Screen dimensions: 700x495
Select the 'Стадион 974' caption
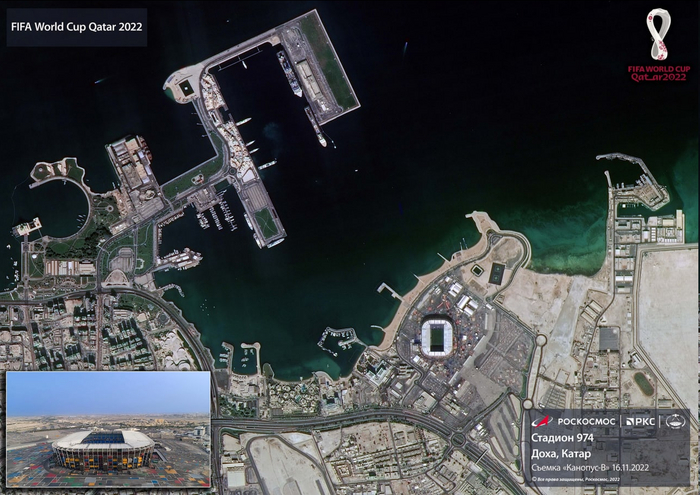[562, 438]
